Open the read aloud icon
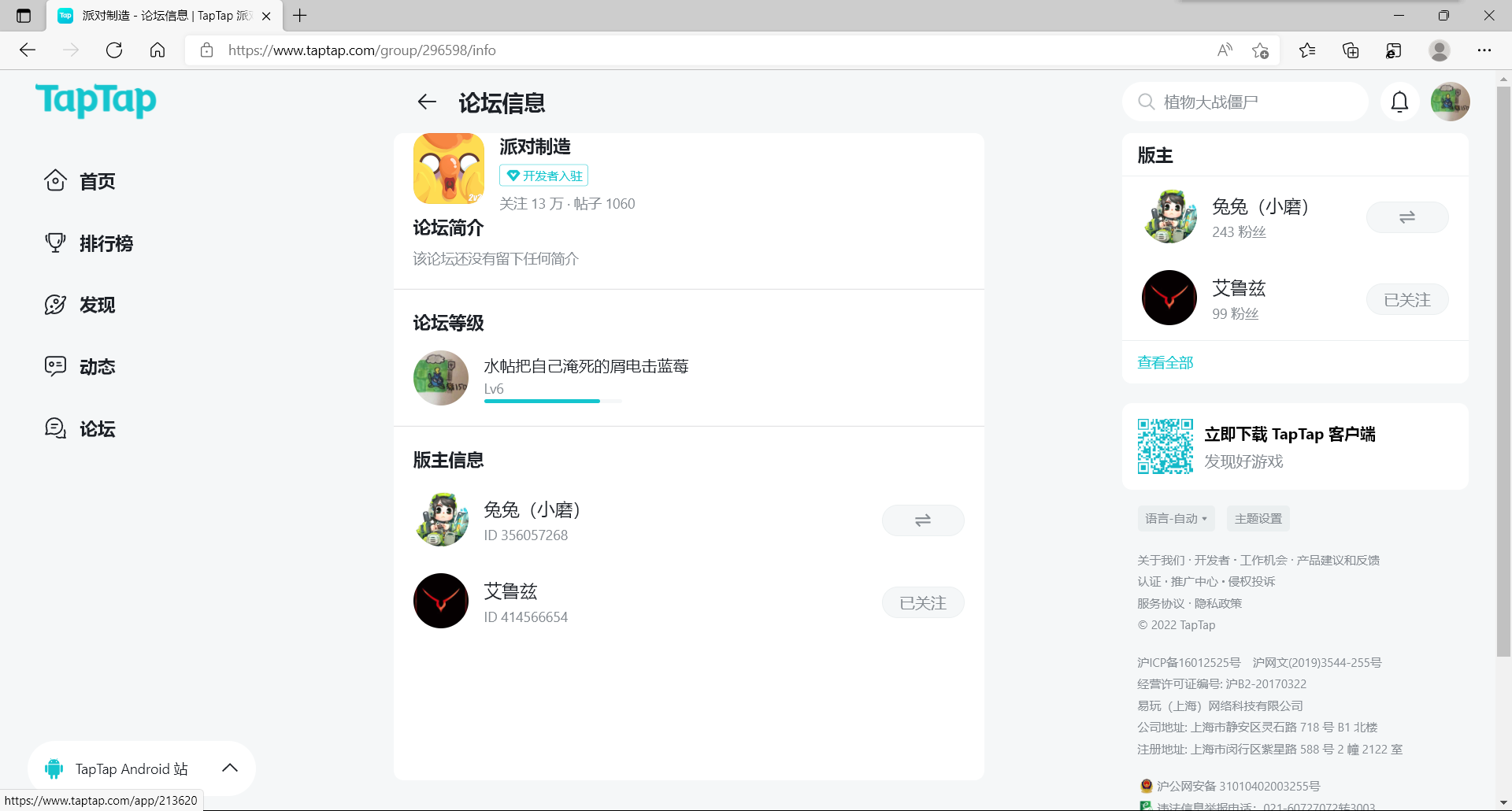This screenshot has width=1512, height=811. coord(1225,50)
